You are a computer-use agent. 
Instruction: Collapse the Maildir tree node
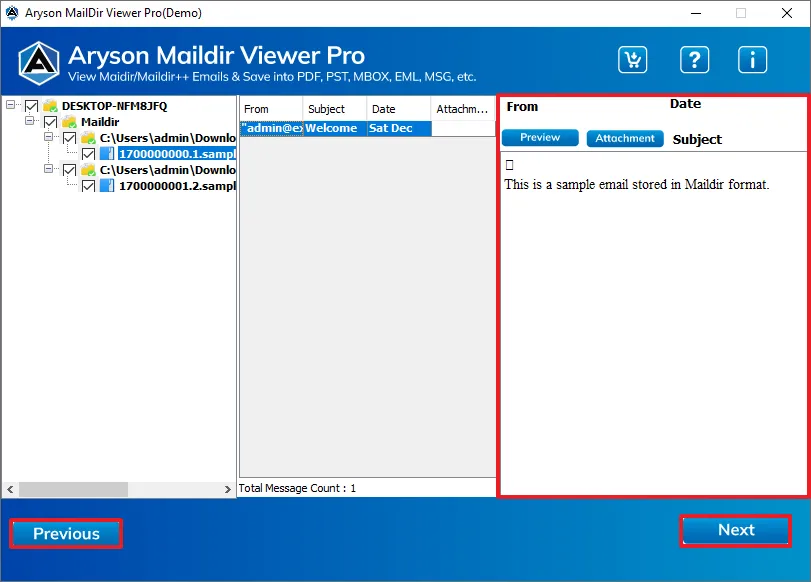click(x=29, y=121)
